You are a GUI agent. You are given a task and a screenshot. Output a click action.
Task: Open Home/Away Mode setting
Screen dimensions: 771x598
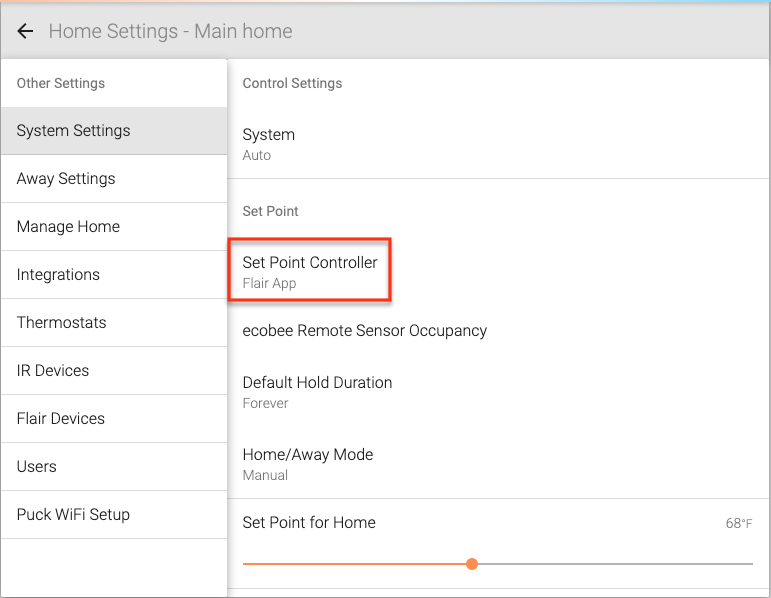[x=499, y=464]
